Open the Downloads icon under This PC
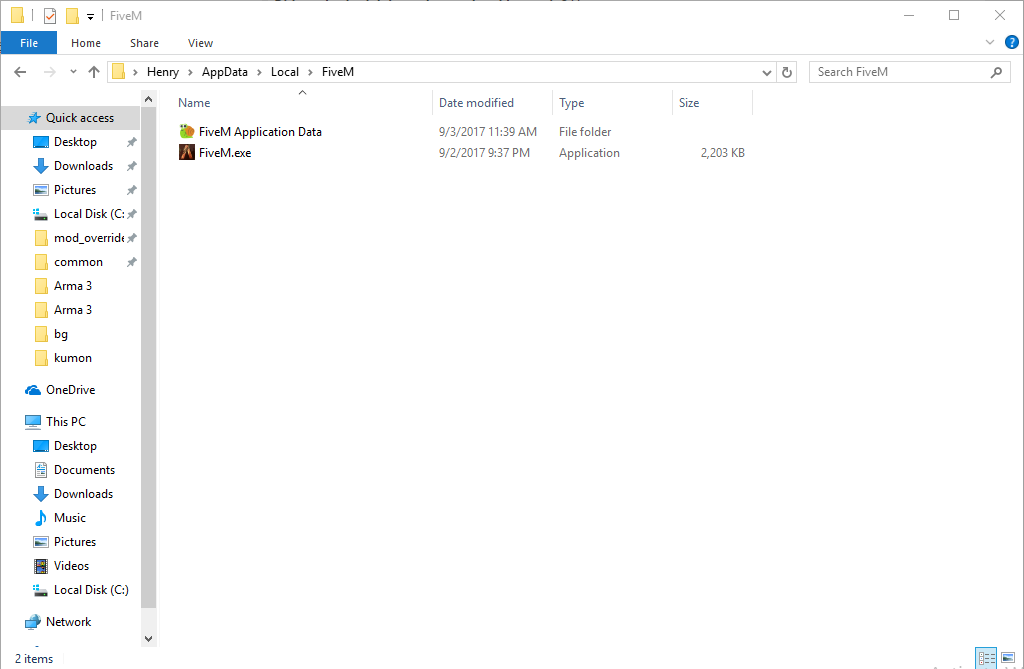1024x669 pixels. 40,494
